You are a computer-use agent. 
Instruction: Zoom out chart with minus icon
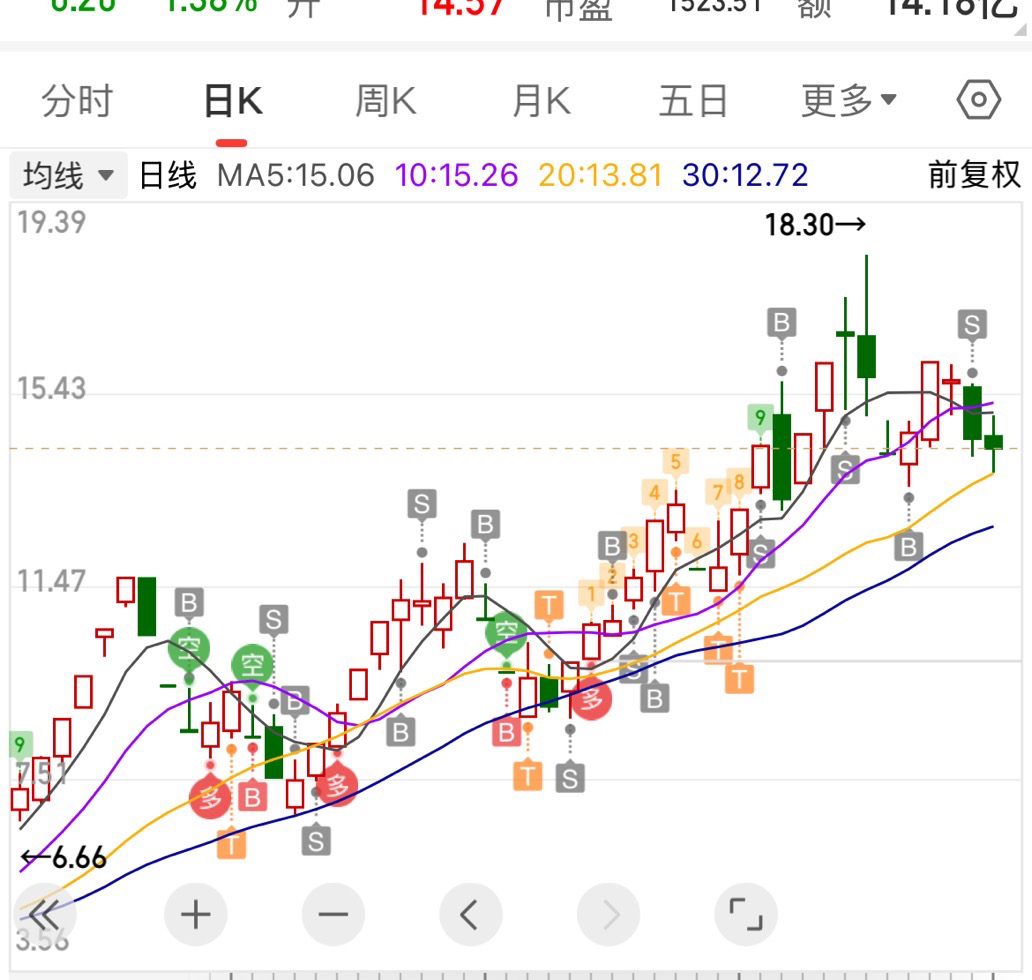click(333, 915)
